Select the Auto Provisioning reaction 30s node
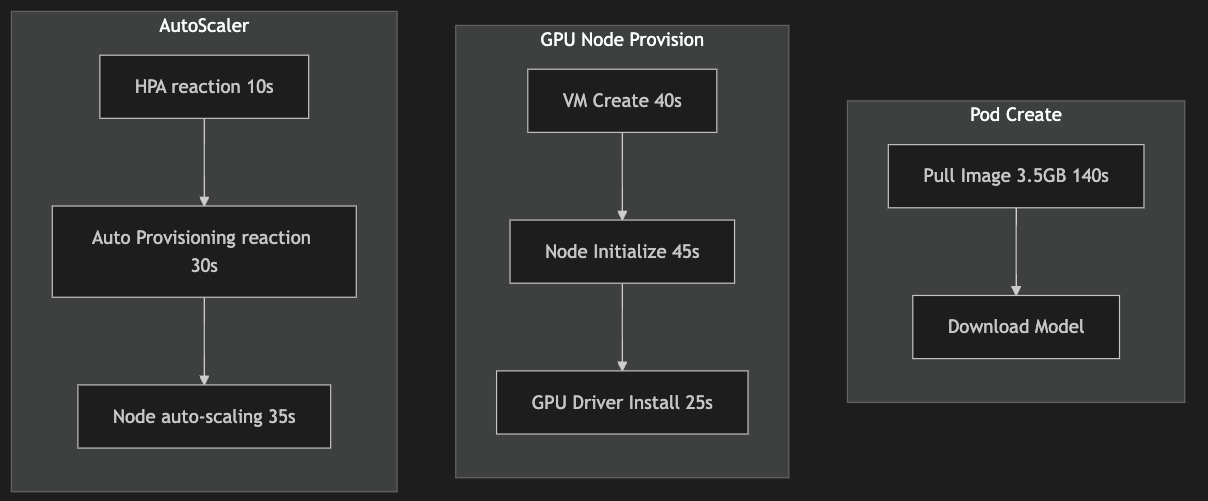This screenshot has width=1208, height=501. [x=204, y=251]
